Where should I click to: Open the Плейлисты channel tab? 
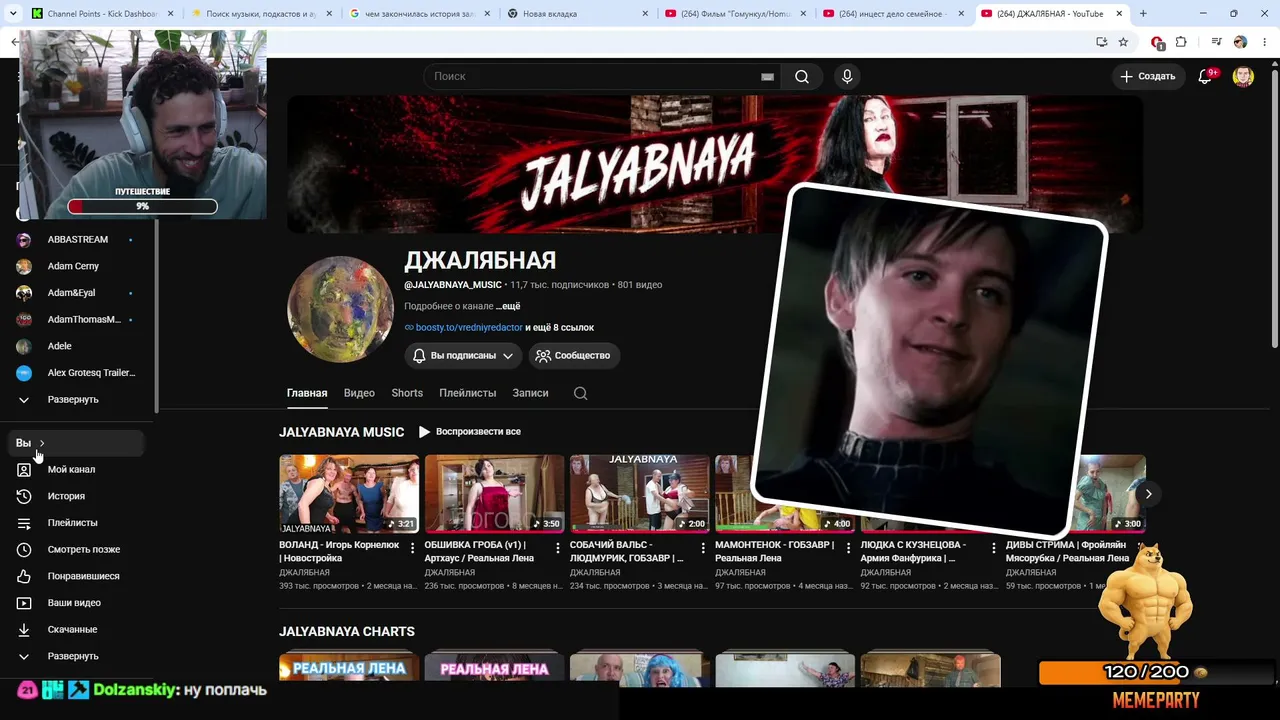click(467, 393)
